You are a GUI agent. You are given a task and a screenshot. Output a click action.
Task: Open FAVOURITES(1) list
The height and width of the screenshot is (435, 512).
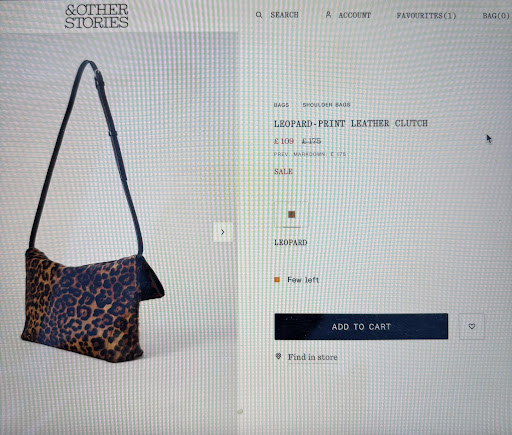(426, 16)
